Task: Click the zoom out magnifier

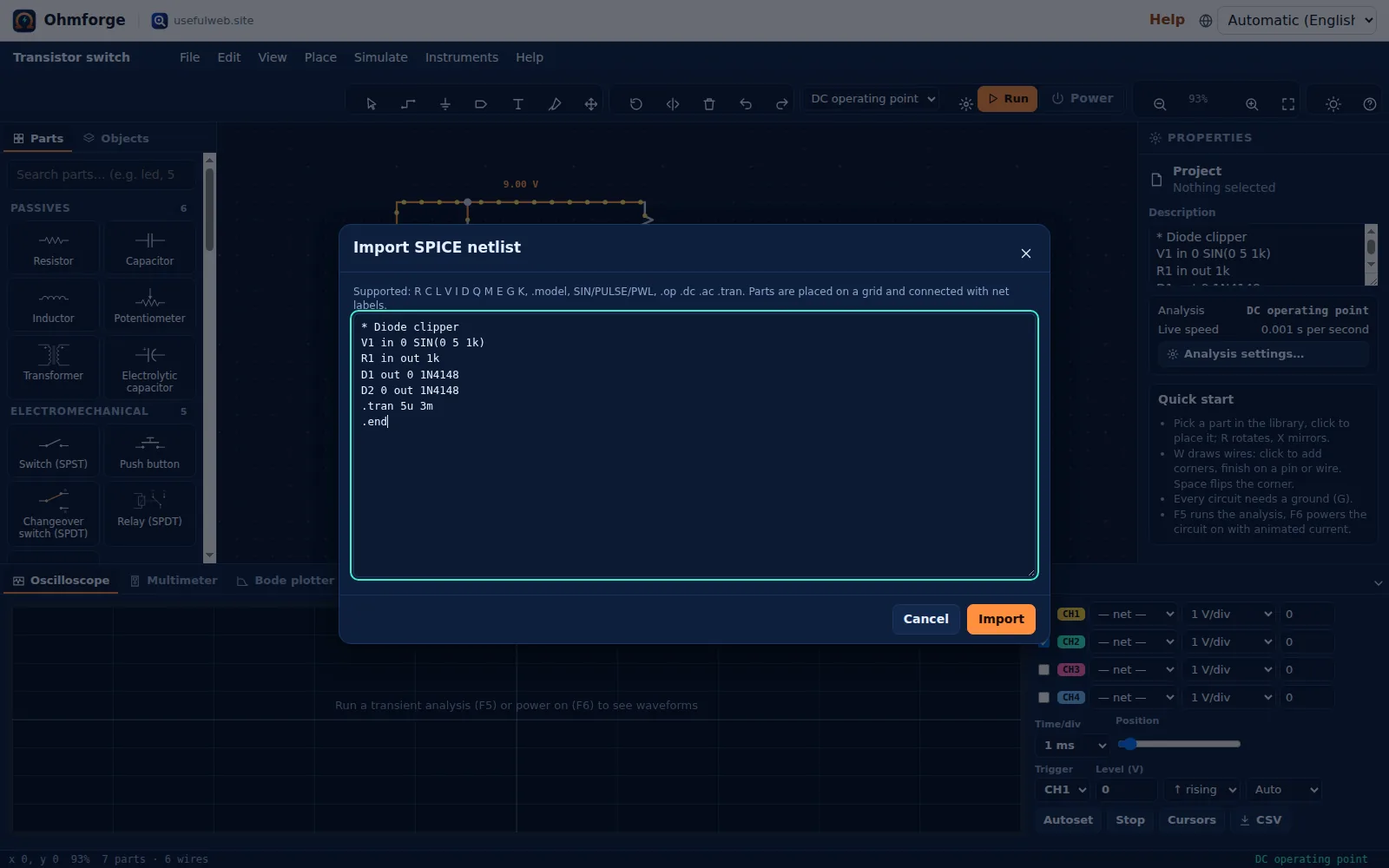Action: tap(1160, 104)
